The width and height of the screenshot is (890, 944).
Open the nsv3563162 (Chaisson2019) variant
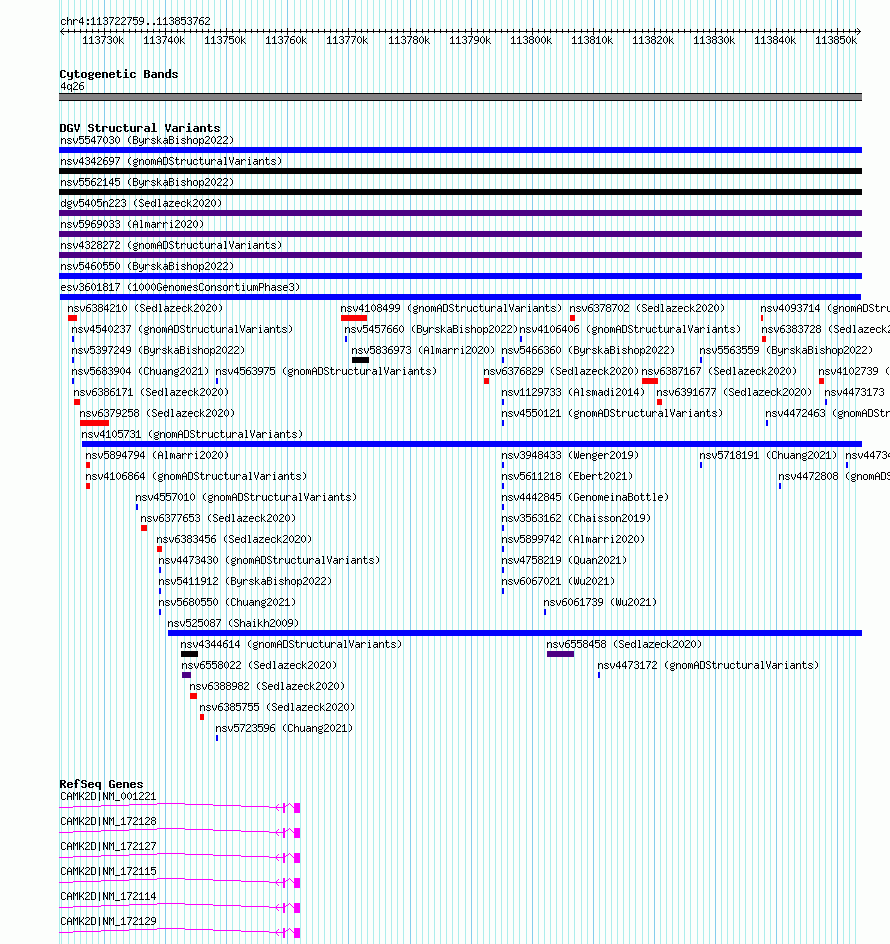[576, 519]
